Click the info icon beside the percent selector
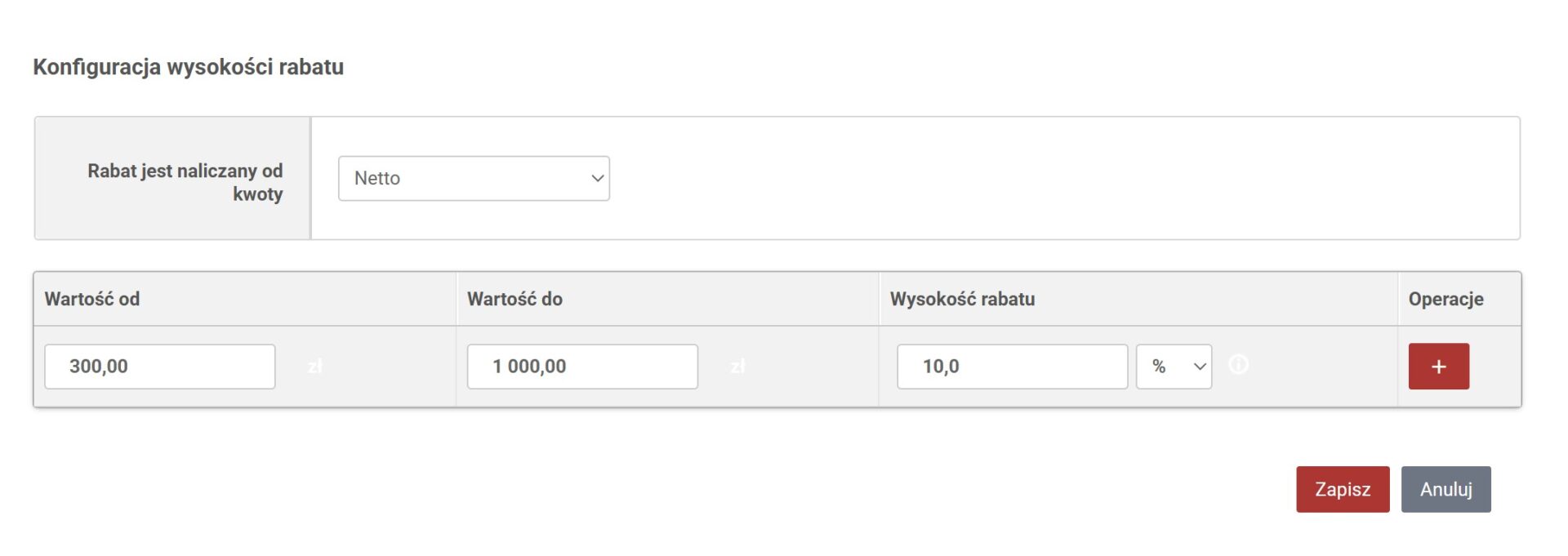The image size is (1568, 556). 1238,364
